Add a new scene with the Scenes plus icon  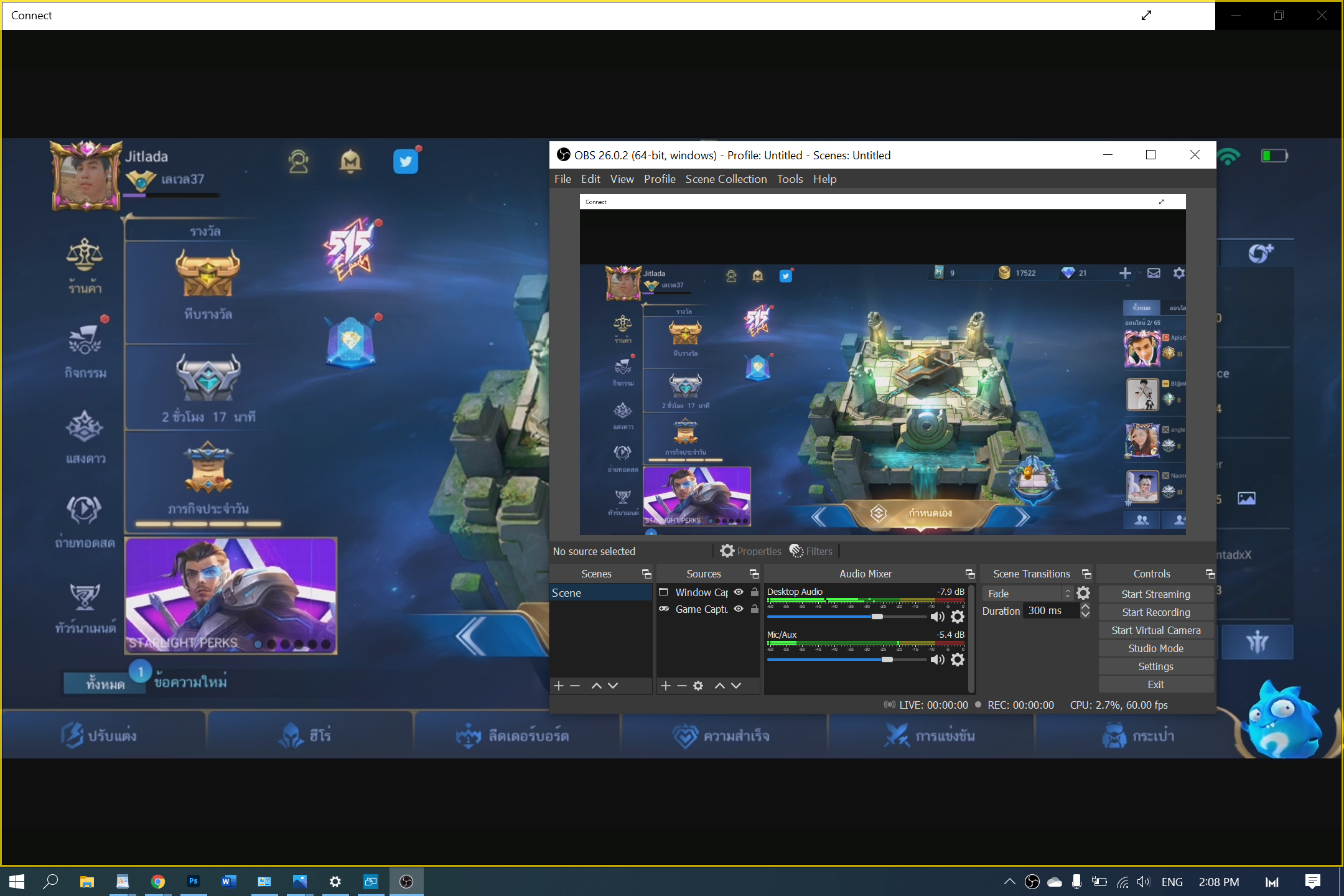pos(559,686)
